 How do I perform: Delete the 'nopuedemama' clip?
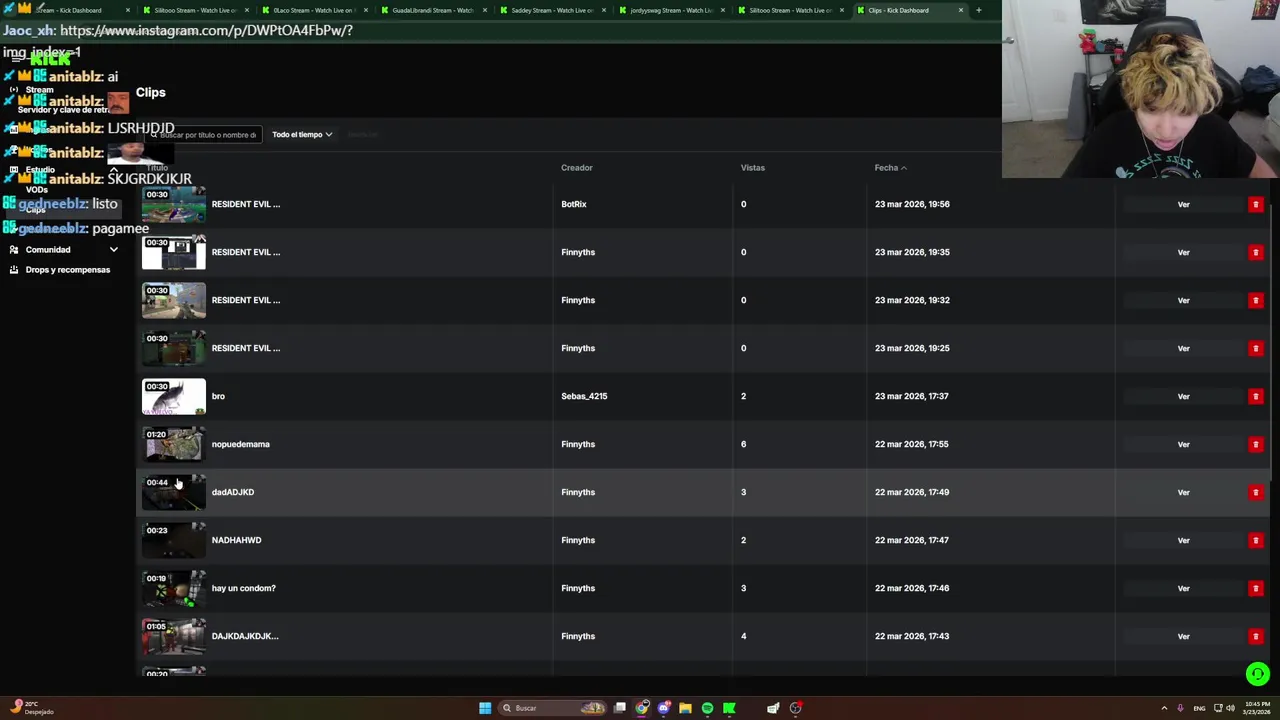(x=1255, y=444)
